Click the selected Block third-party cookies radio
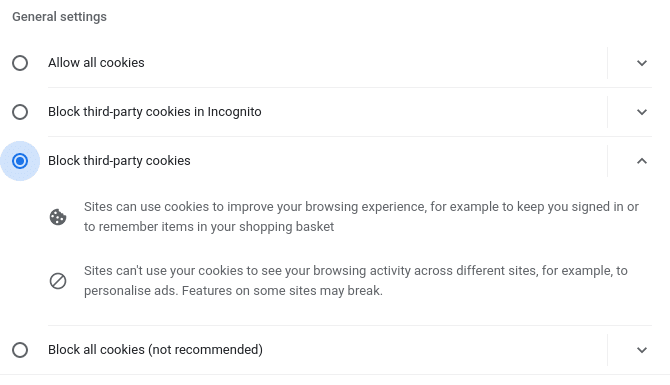 click(20, 161)
